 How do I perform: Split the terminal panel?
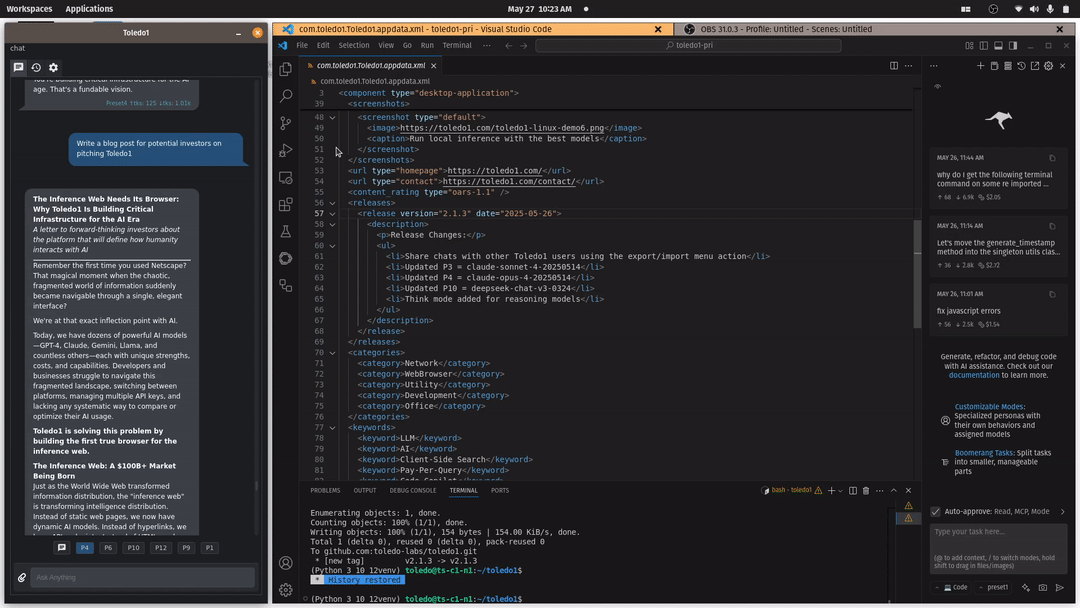(853, 490)
